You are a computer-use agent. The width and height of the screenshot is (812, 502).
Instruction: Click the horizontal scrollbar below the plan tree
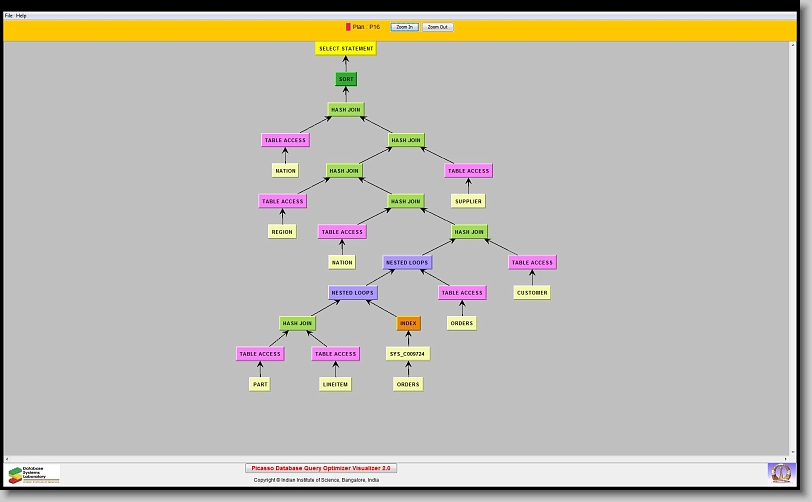[400, 457]
